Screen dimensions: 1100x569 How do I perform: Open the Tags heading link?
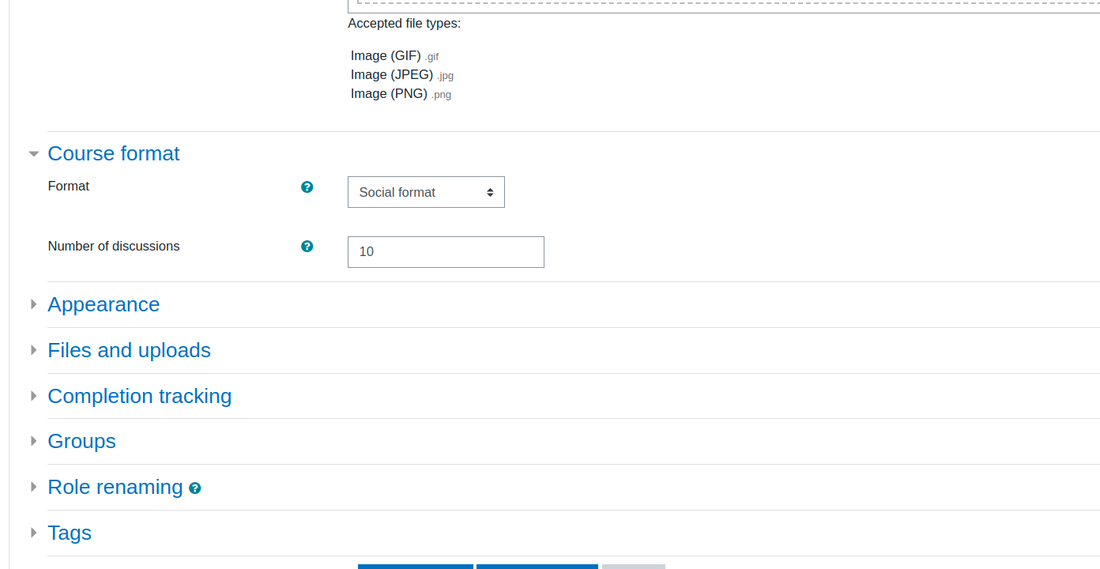(x=69, y=533)
